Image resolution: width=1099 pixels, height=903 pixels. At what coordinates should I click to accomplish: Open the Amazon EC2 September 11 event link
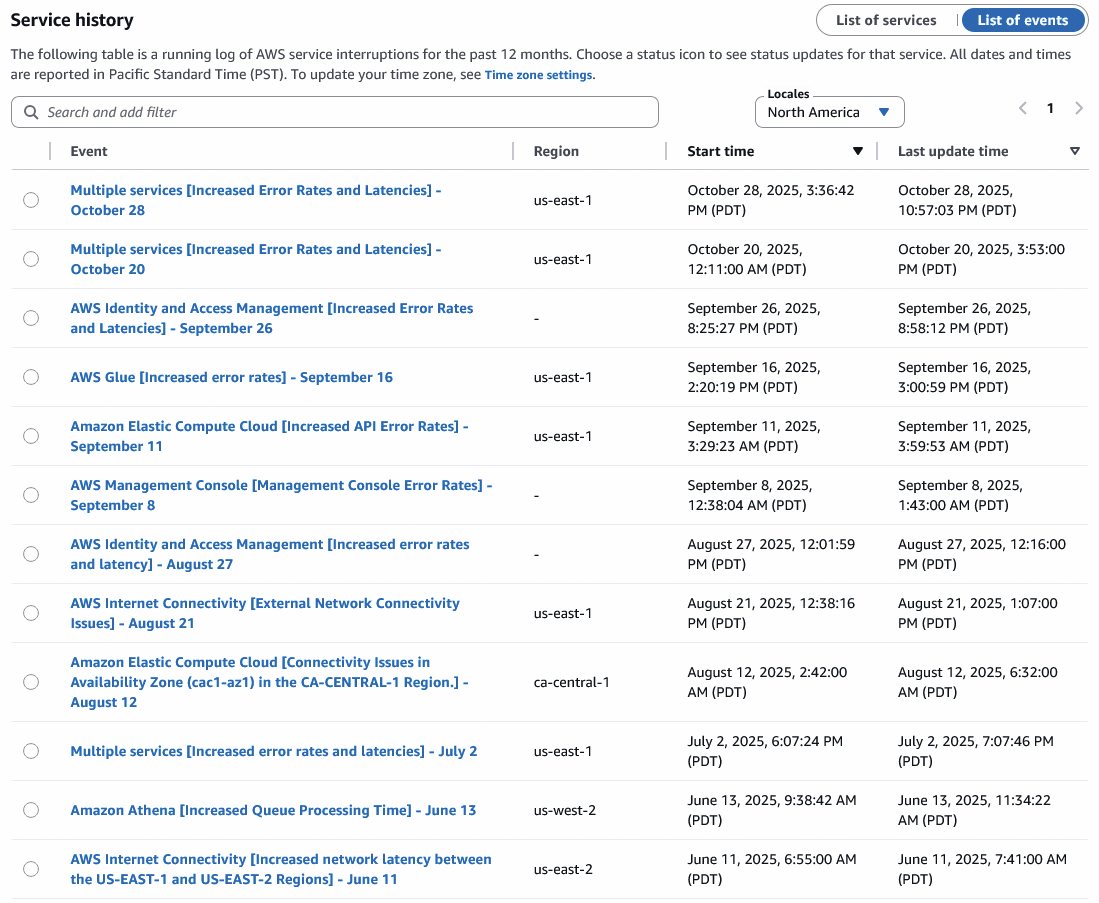[x=269, y=436]
